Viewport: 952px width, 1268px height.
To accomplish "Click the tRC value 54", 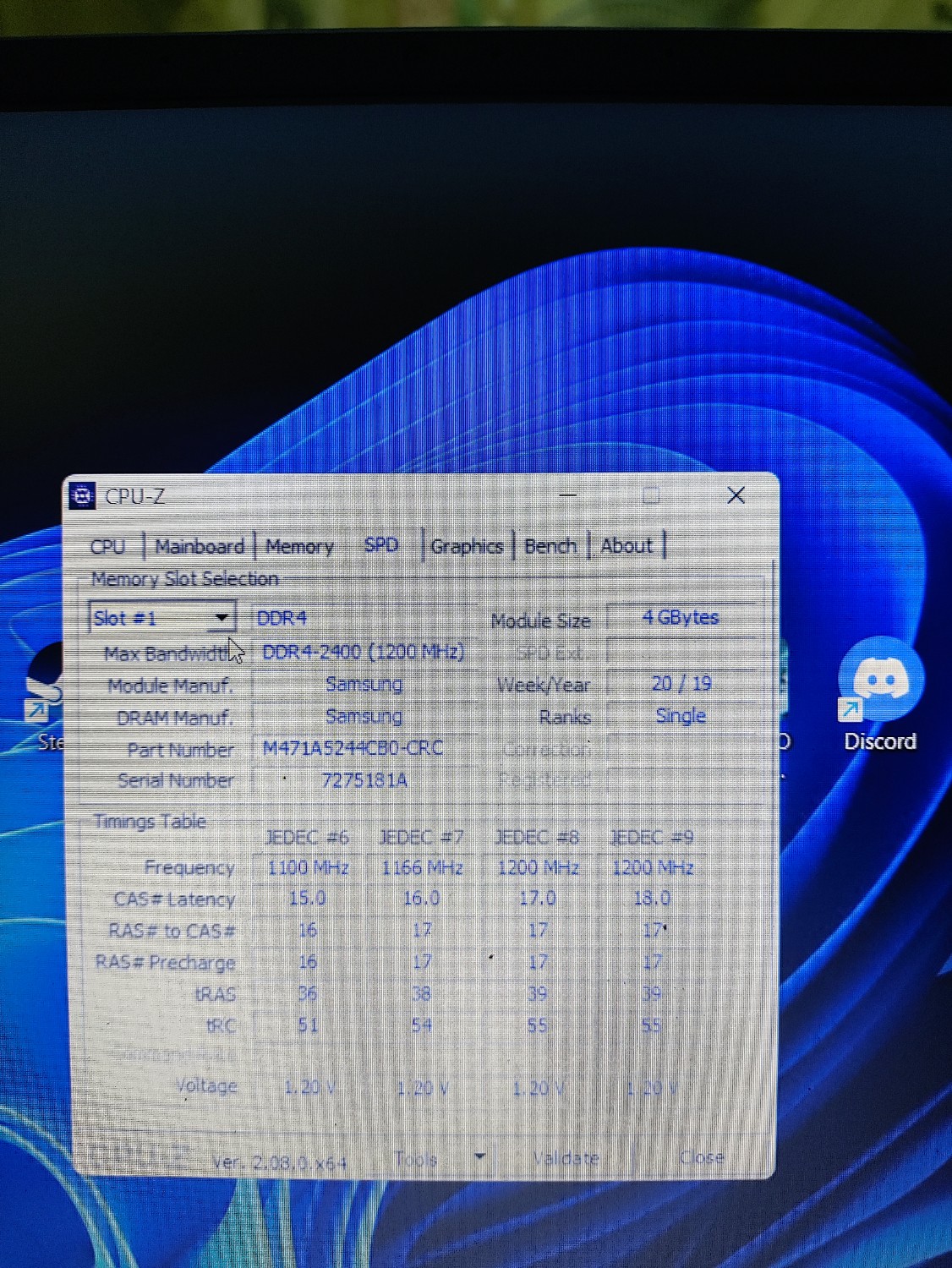I will click(x=422, y=1025).
